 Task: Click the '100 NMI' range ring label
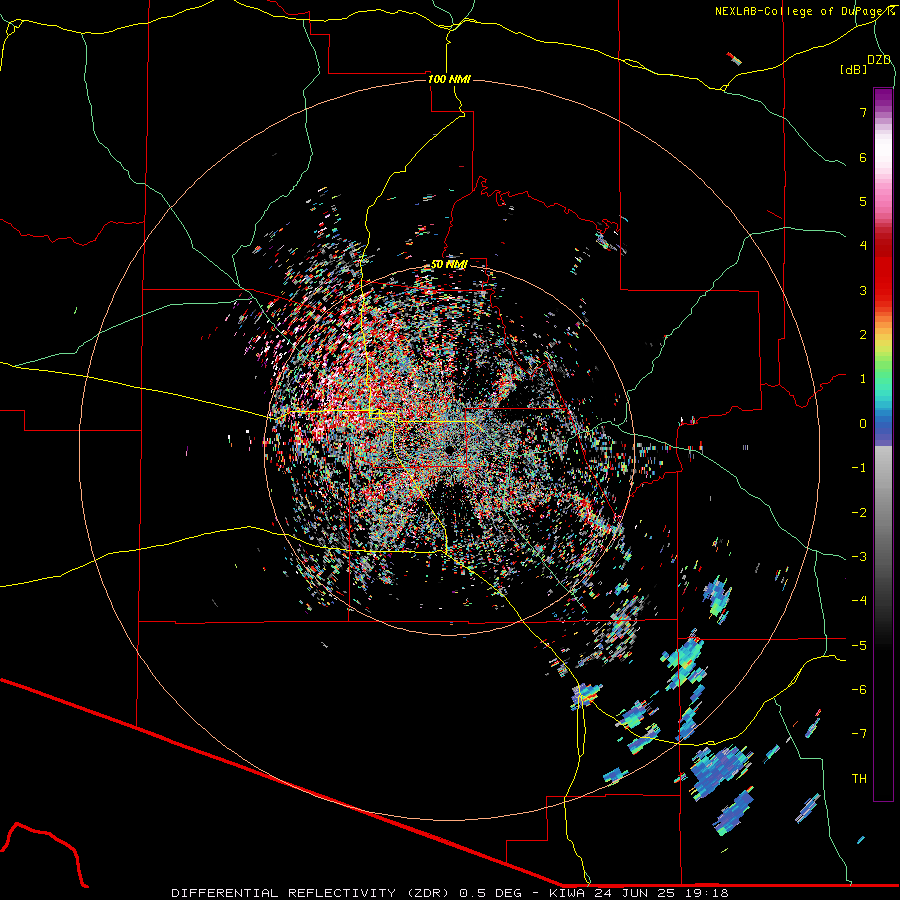449,79
